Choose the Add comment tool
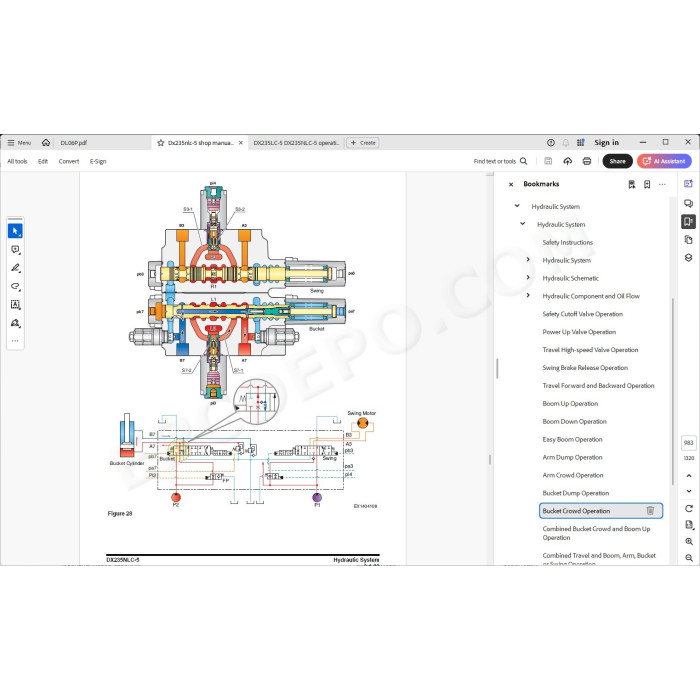The width and height of the screenshot is (700, 700). click(x=15, y=250)
